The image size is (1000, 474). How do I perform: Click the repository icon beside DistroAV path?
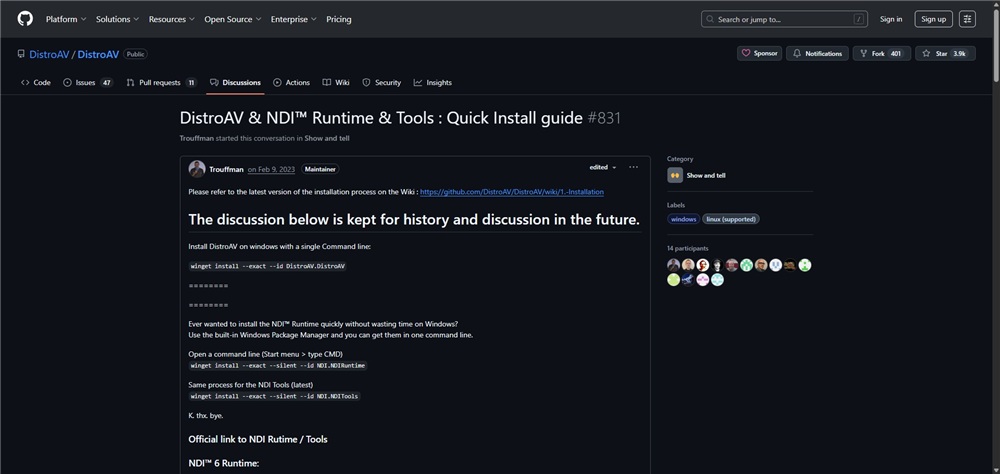click(21, 54)
